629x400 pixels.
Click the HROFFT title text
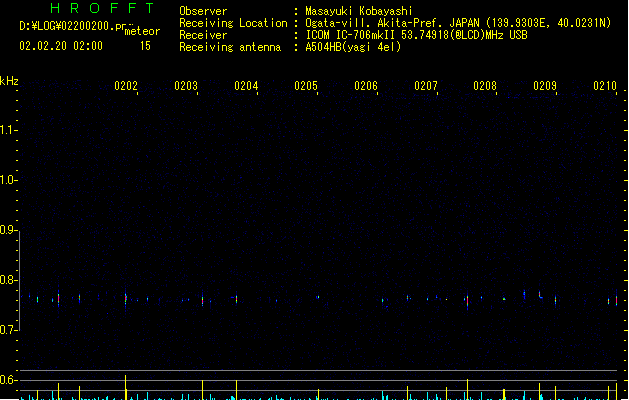[x=102, y=8]
